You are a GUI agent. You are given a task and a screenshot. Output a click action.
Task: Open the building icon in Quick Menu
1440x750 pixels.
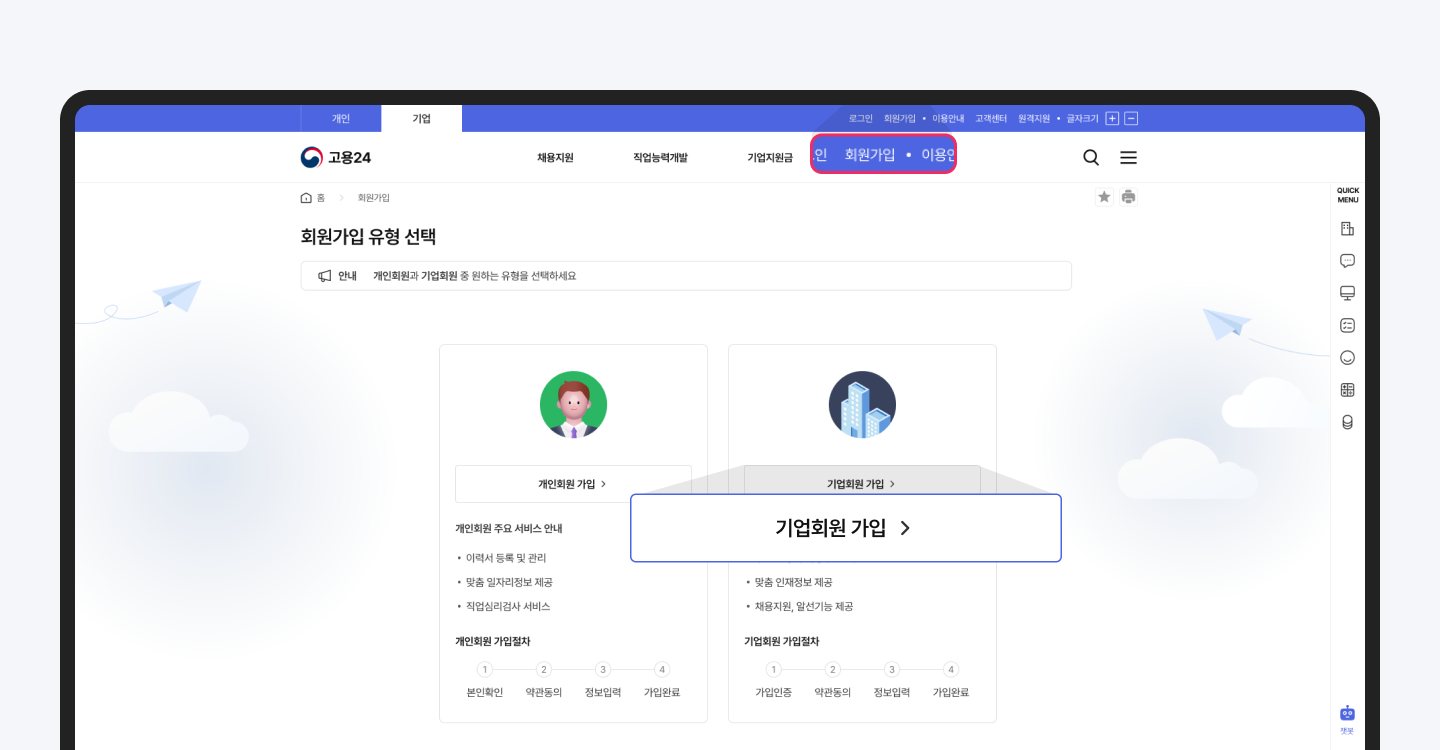[1347, 229]
